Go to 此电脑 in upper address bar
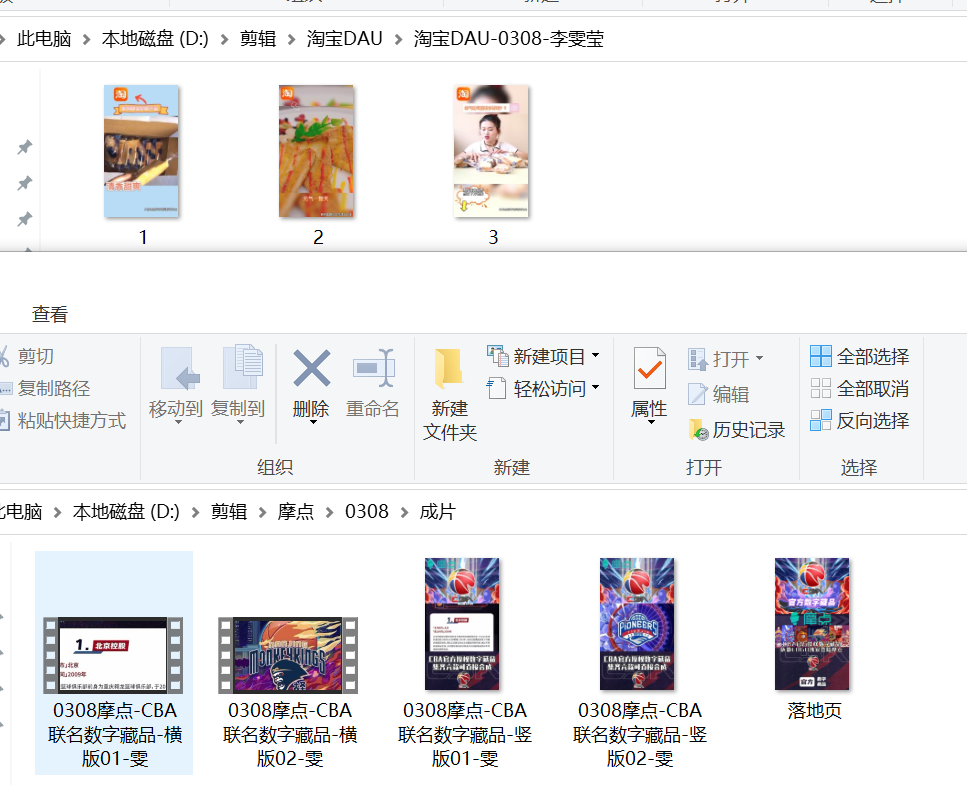Screen dimensions: 967x785 tap(44, 39)
